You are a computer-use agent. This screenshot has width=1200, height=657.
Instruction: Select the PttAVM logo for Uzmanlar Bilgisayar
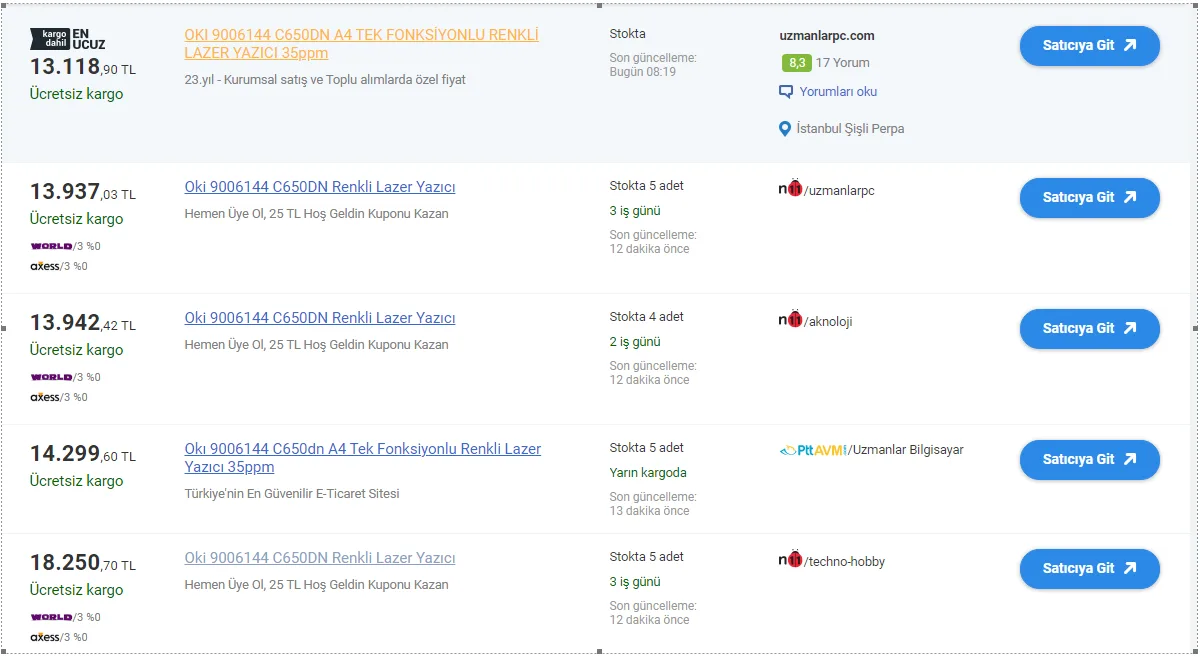812,450
